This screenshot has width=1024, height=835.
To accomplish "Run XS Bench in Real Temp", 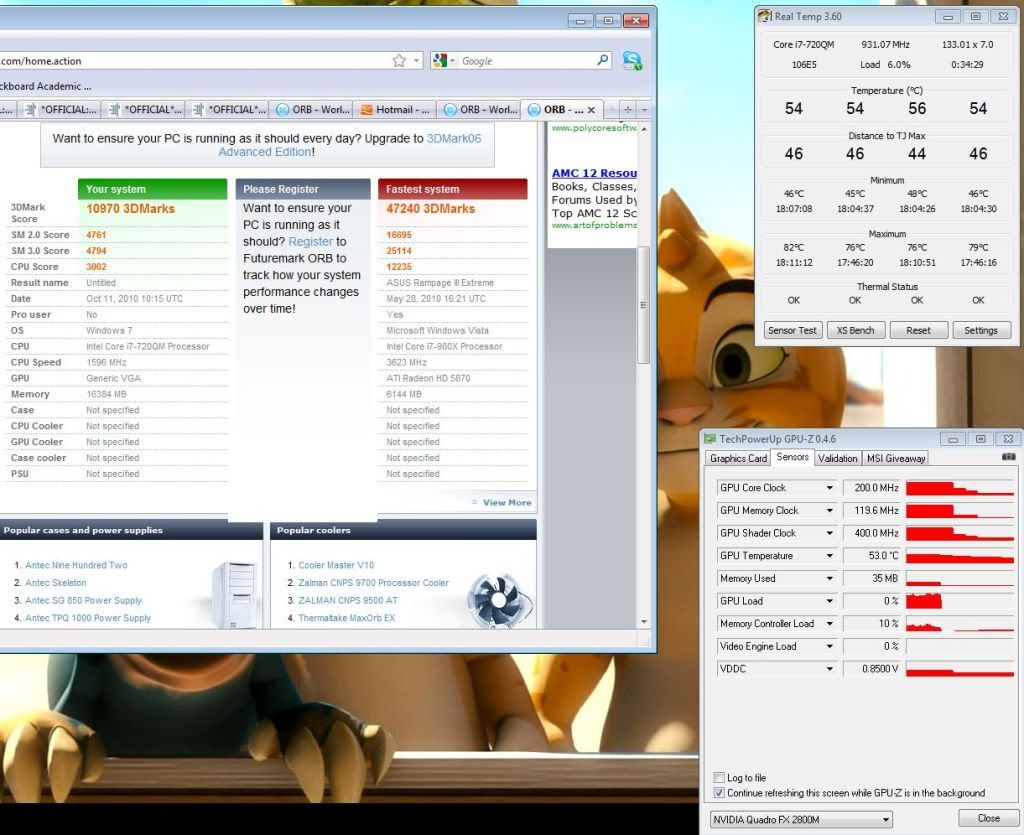I will pyautogui.click(x=855, y=330).
